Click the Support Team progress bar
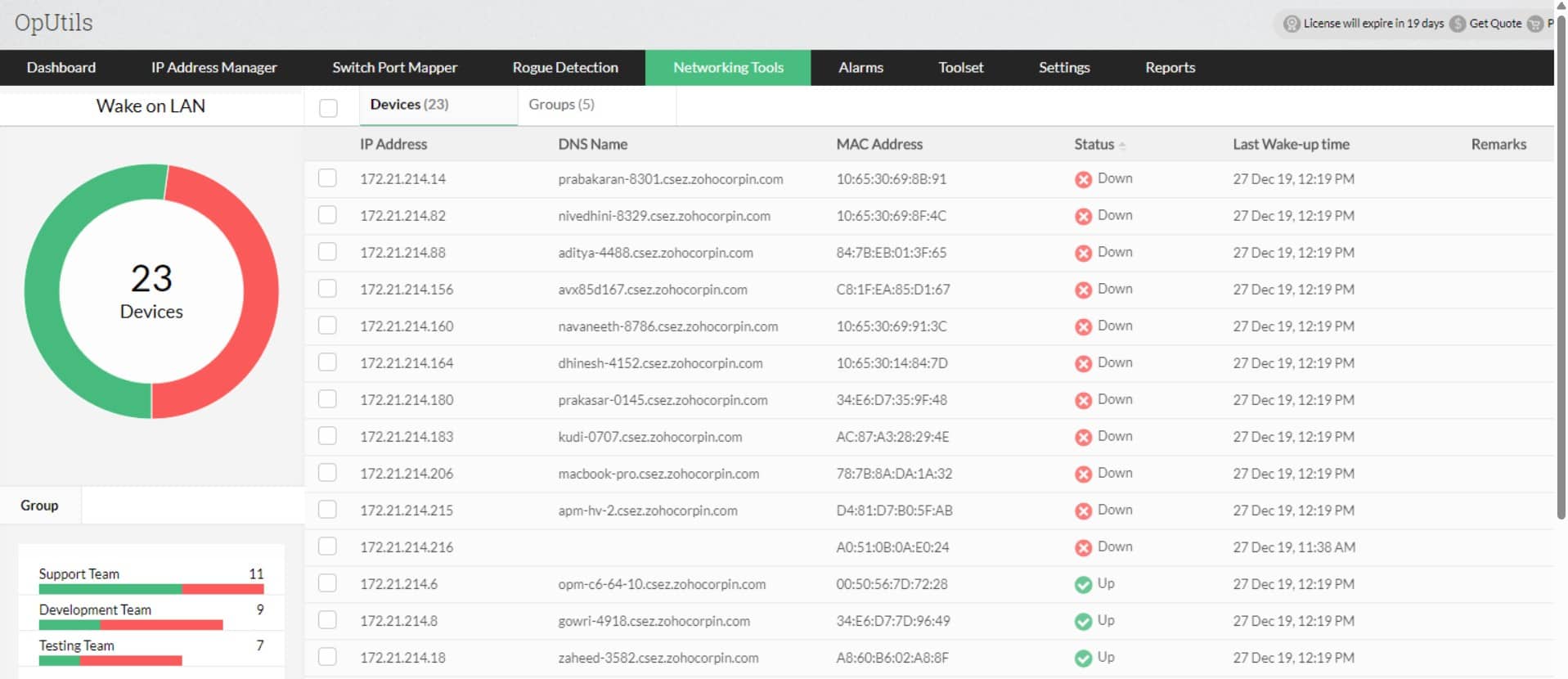 point(151,589)
